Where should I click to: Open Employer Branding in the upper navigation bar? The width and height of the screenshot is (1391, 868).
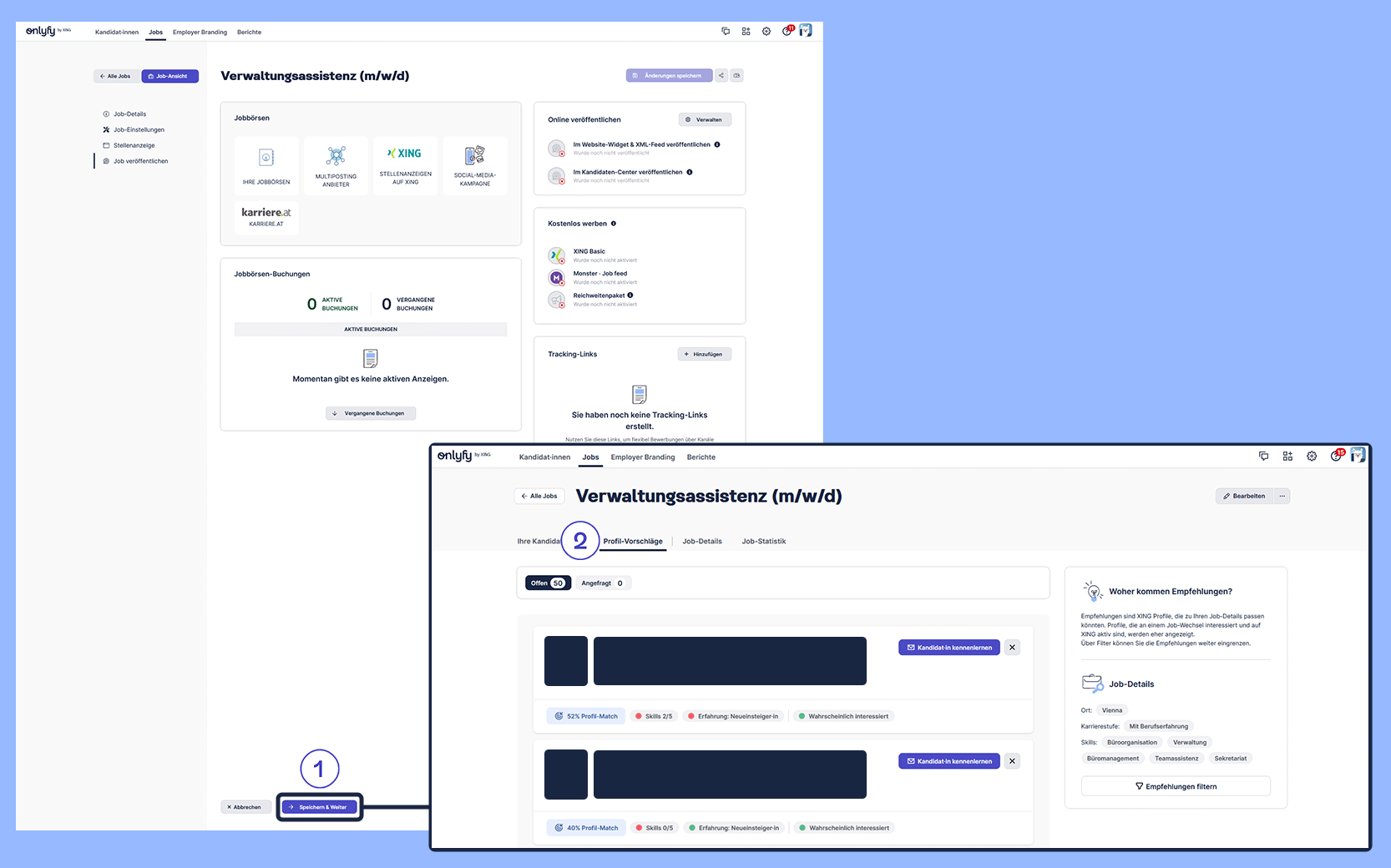200,33
